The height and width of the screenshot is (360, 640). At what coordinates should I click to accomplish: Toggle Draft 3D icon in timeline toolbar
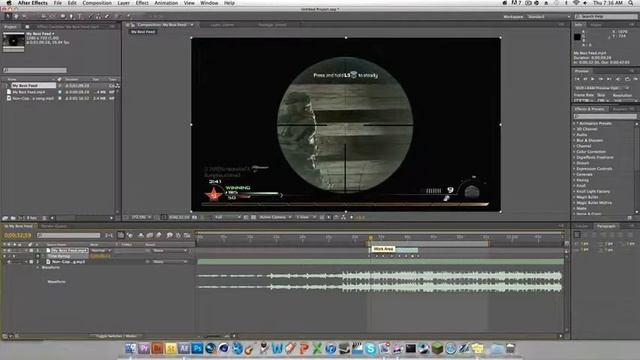pos(130,236)
